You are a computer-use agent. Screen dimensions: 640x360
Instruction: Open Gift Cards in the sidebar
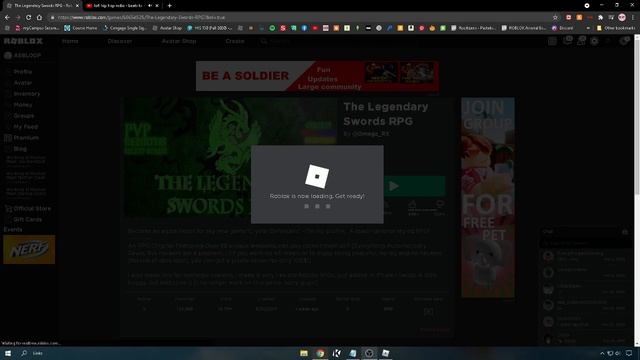[x=27, y=219]
